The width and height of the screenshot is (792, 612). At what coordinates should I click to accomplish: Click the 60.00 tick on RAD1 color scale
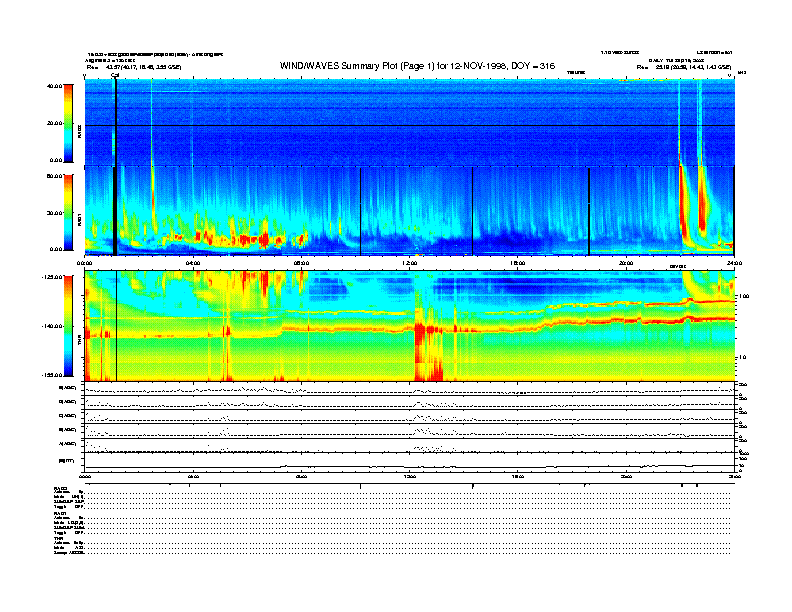(54, 176)
